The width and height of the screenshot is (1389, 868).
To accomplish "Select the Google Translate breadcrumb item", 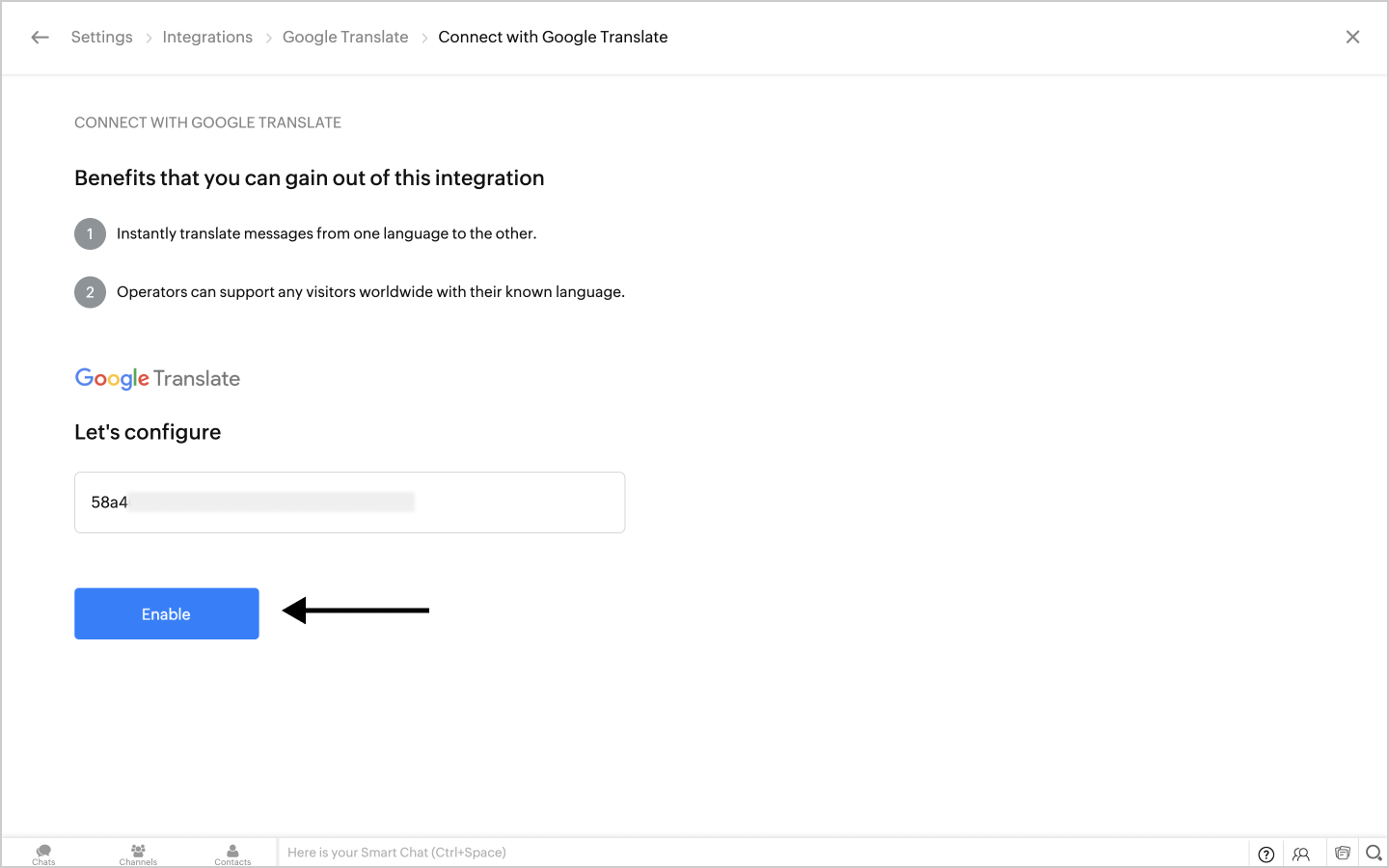I will (345, 38).
